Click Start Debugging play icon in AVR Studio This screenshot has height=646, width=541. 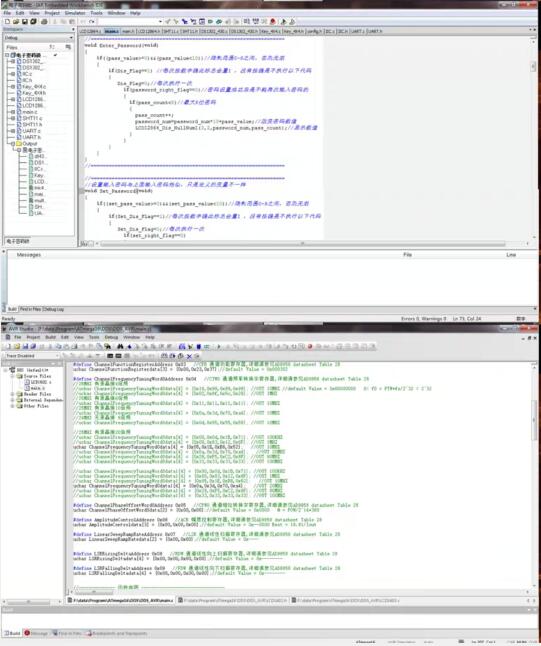coord(219,346)
